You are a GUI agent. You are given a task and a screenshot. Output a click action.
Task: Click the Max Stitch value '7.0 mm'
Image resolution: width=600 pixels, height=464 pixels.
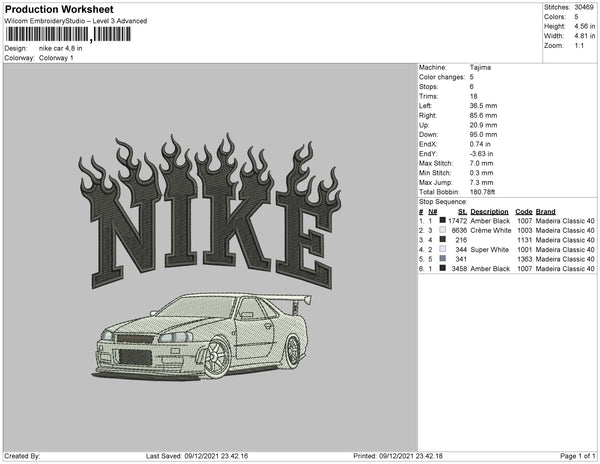point(481,163)
